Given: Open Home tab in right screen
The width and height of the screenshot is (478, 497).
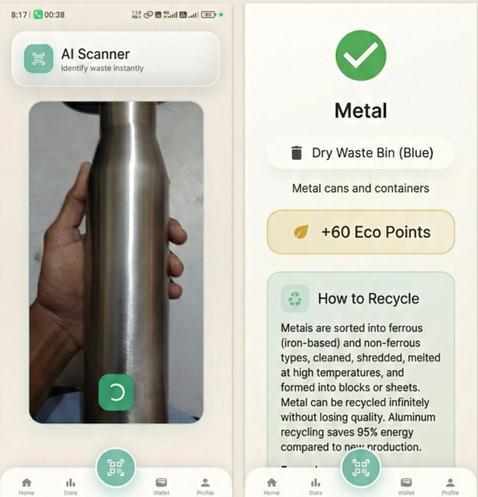Looking at the screenshot, I should point(272,486).
